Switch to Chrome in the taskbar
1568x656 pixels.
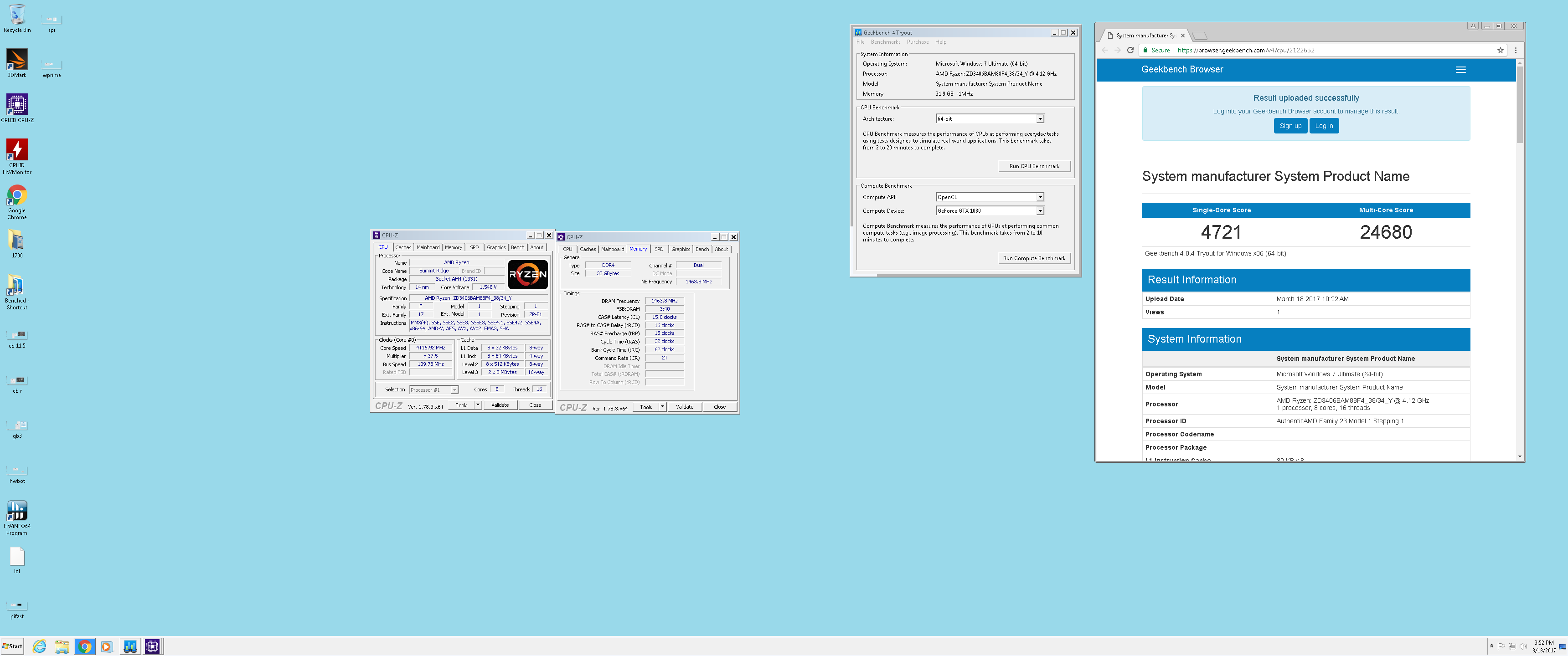tap(85, 646)
